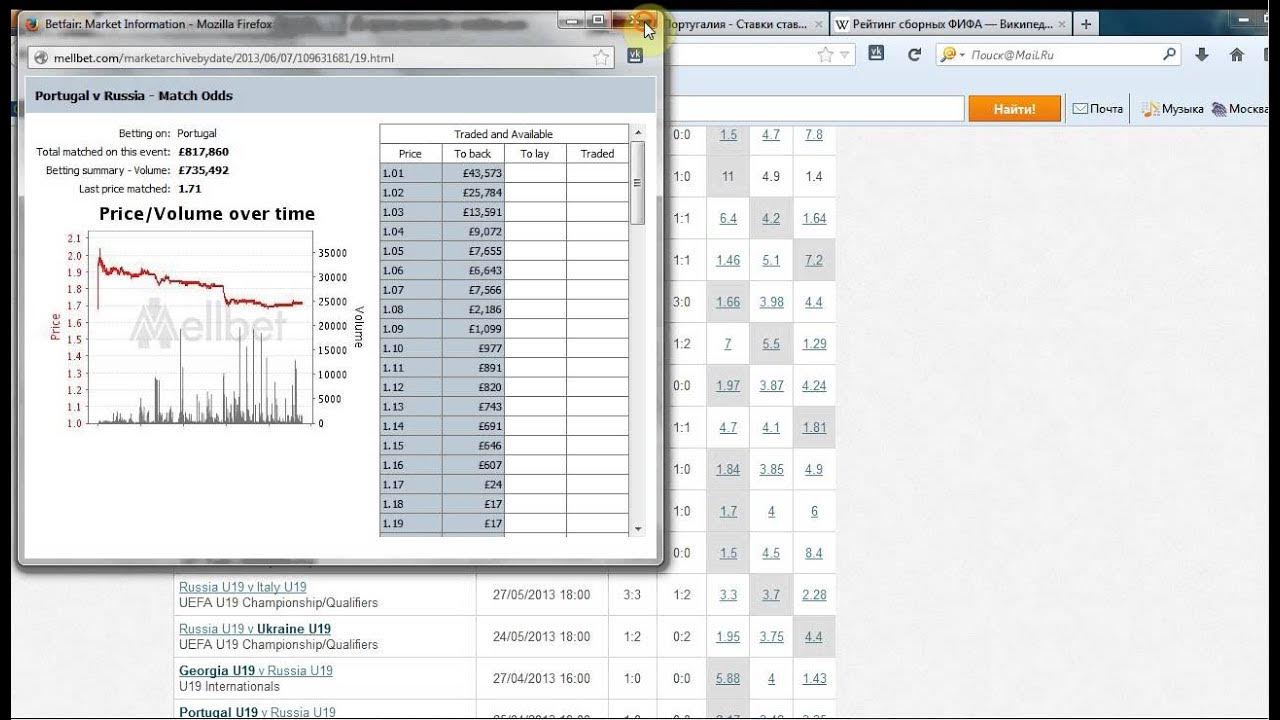Screen dimensions: 1280x720
Task: Close the Португалия - Ставки tab
Action: (819, 24)
